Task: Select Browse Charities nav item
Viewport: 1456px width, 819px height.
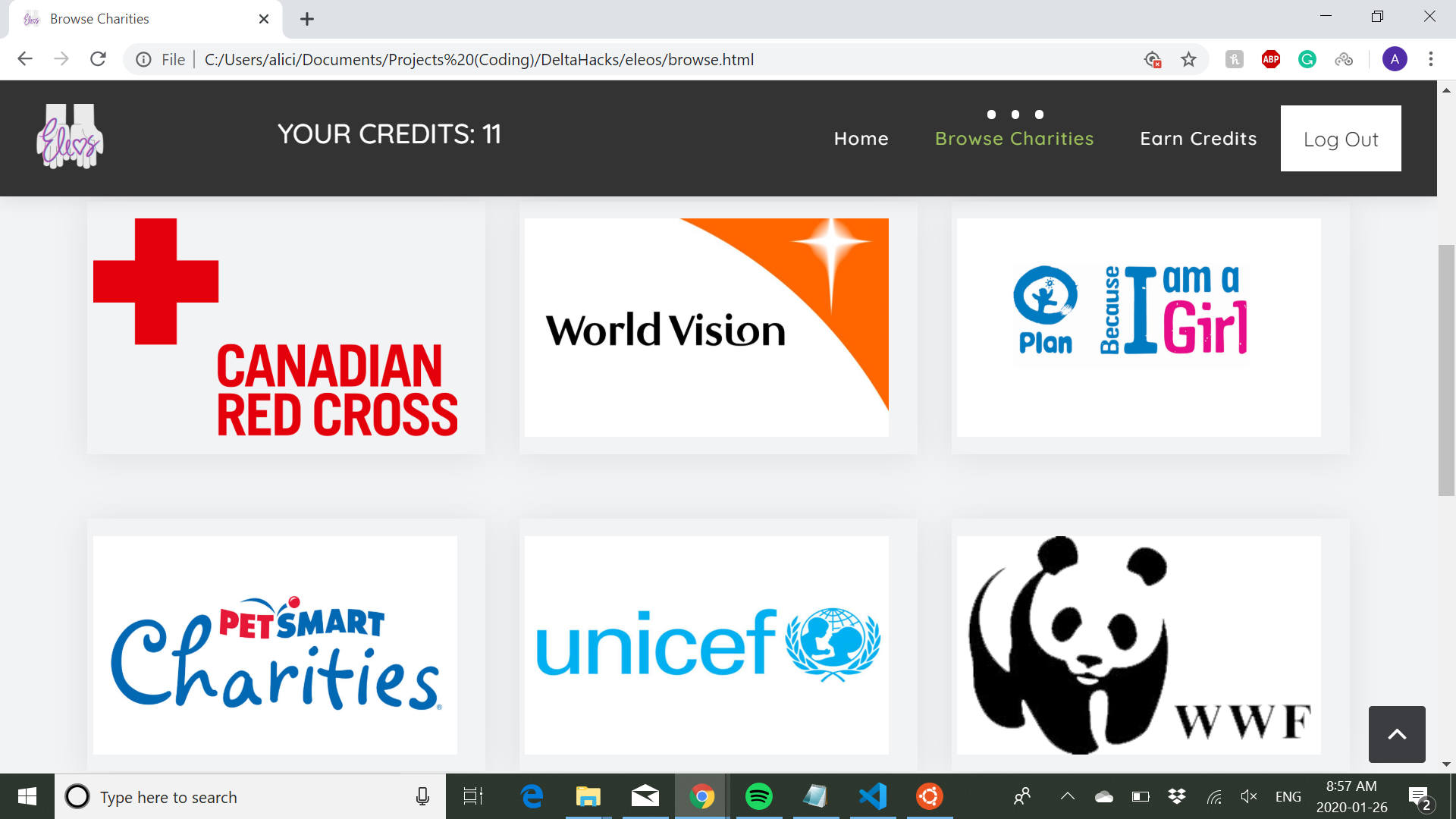Action: click(x=1014, y=139)
